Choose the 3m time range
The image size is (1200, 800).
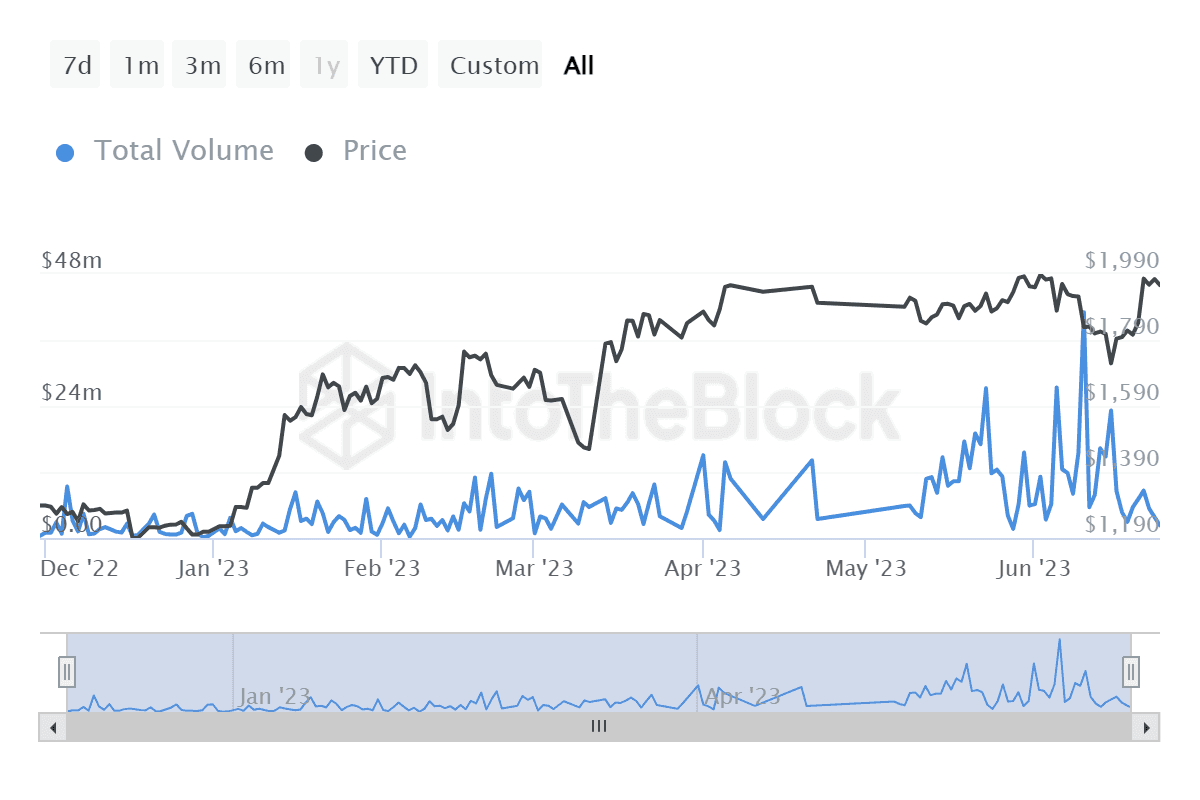[202, 66]
